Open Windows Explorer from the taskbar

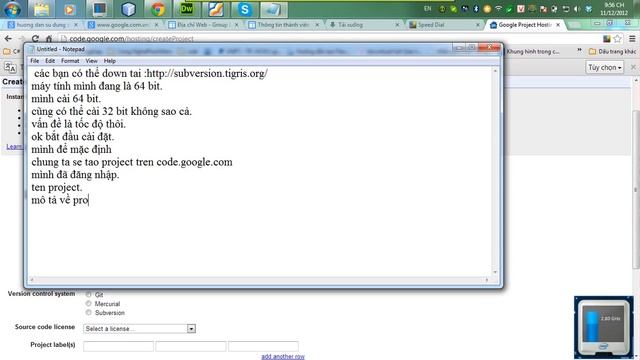[42, 9]
